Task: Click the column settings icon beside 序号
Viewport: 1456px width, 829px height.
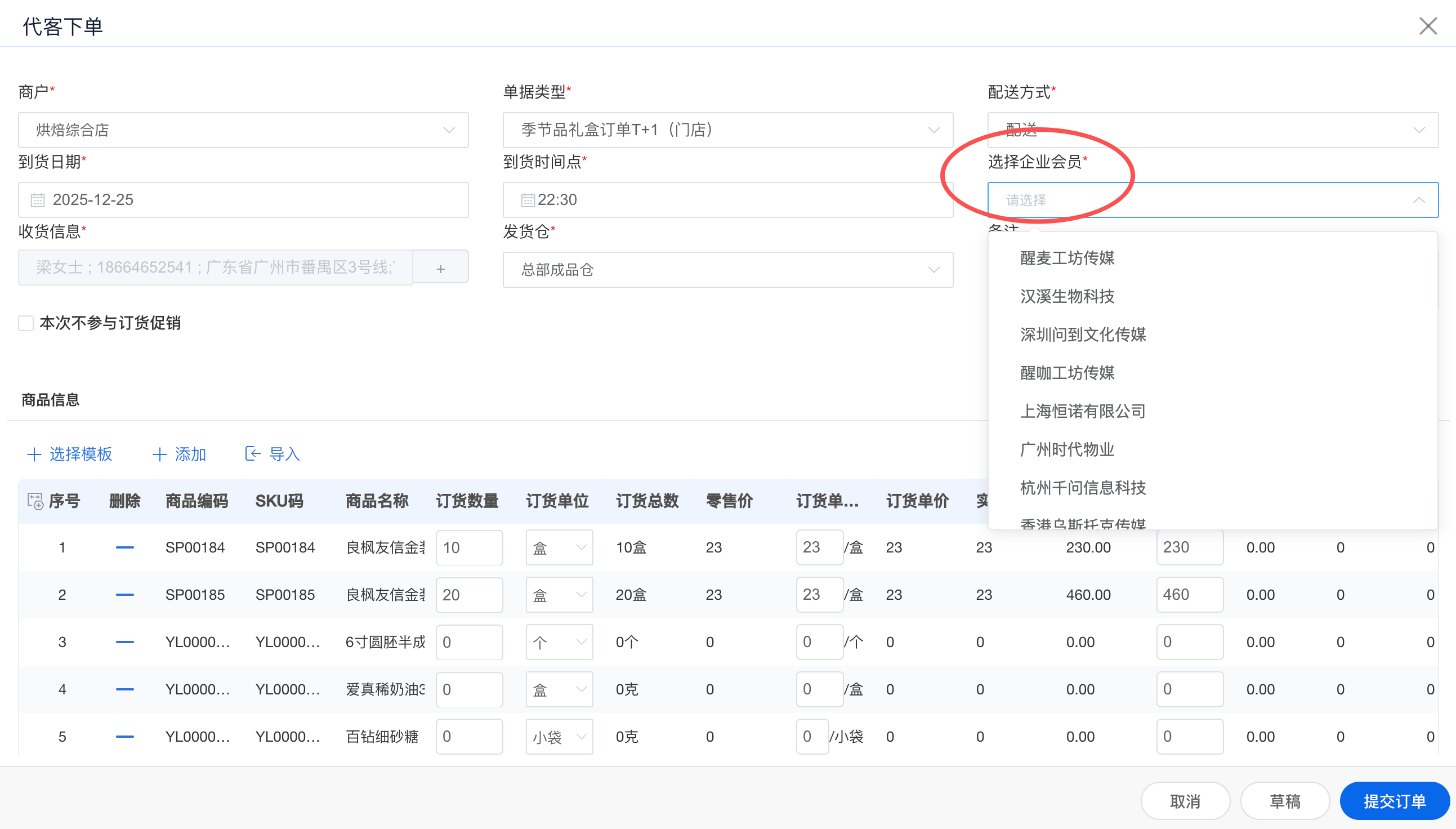Action: point(35,501)
